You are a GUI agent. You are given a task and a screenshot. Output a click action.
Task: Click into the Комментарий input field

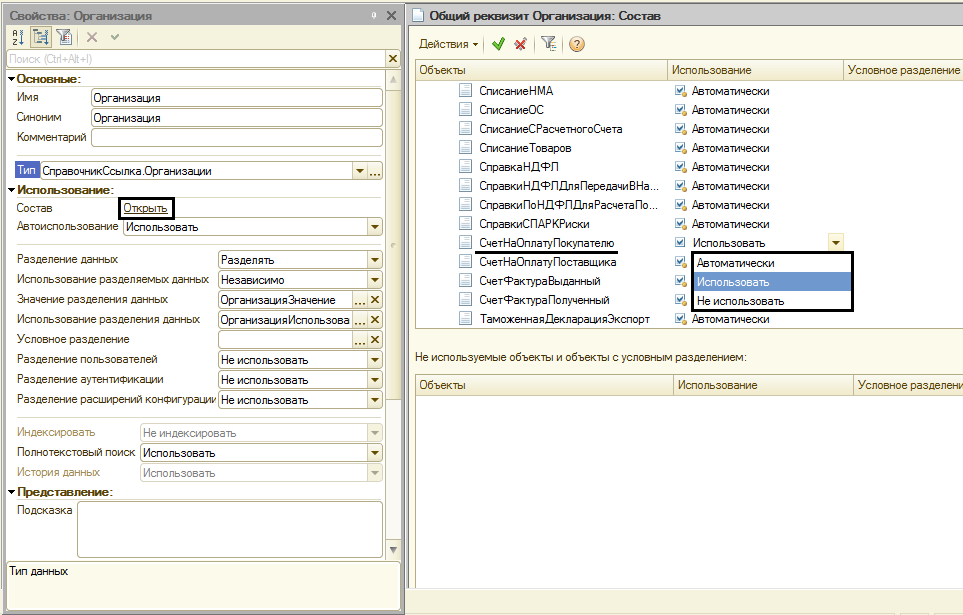coord(236,137)
